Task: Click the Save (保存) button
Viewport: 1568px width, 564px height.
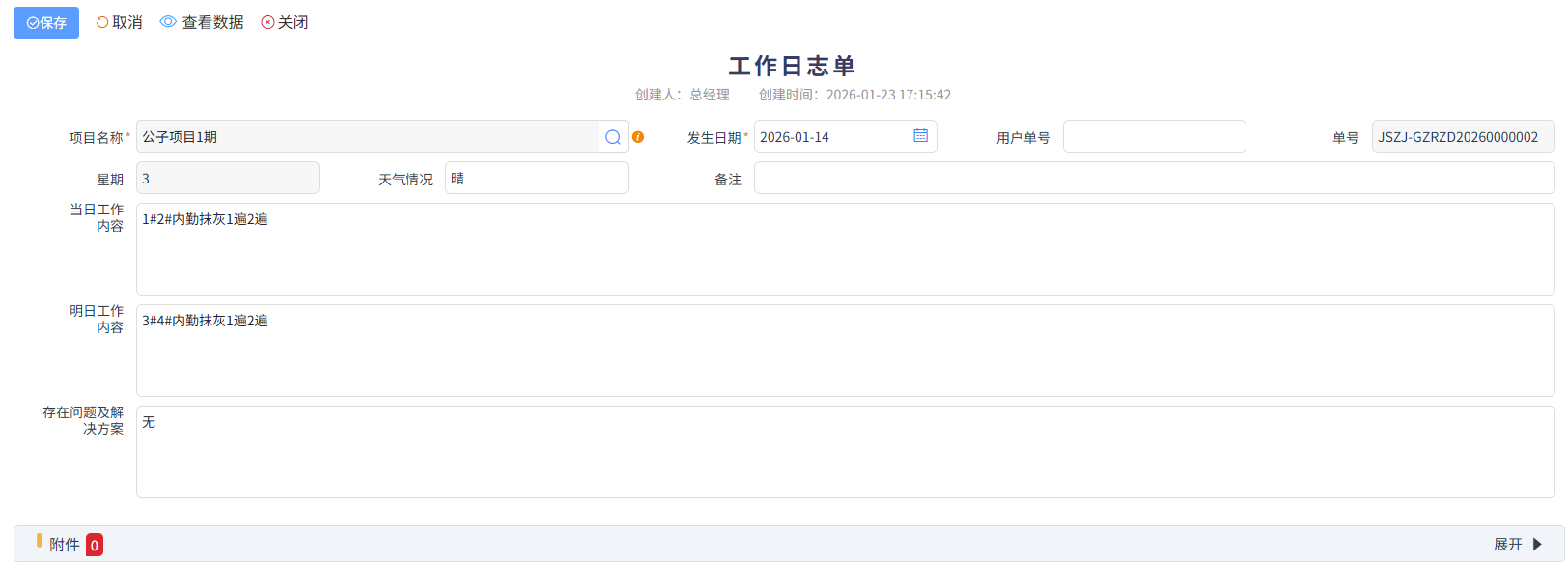Action: click(x=46, y=23)
